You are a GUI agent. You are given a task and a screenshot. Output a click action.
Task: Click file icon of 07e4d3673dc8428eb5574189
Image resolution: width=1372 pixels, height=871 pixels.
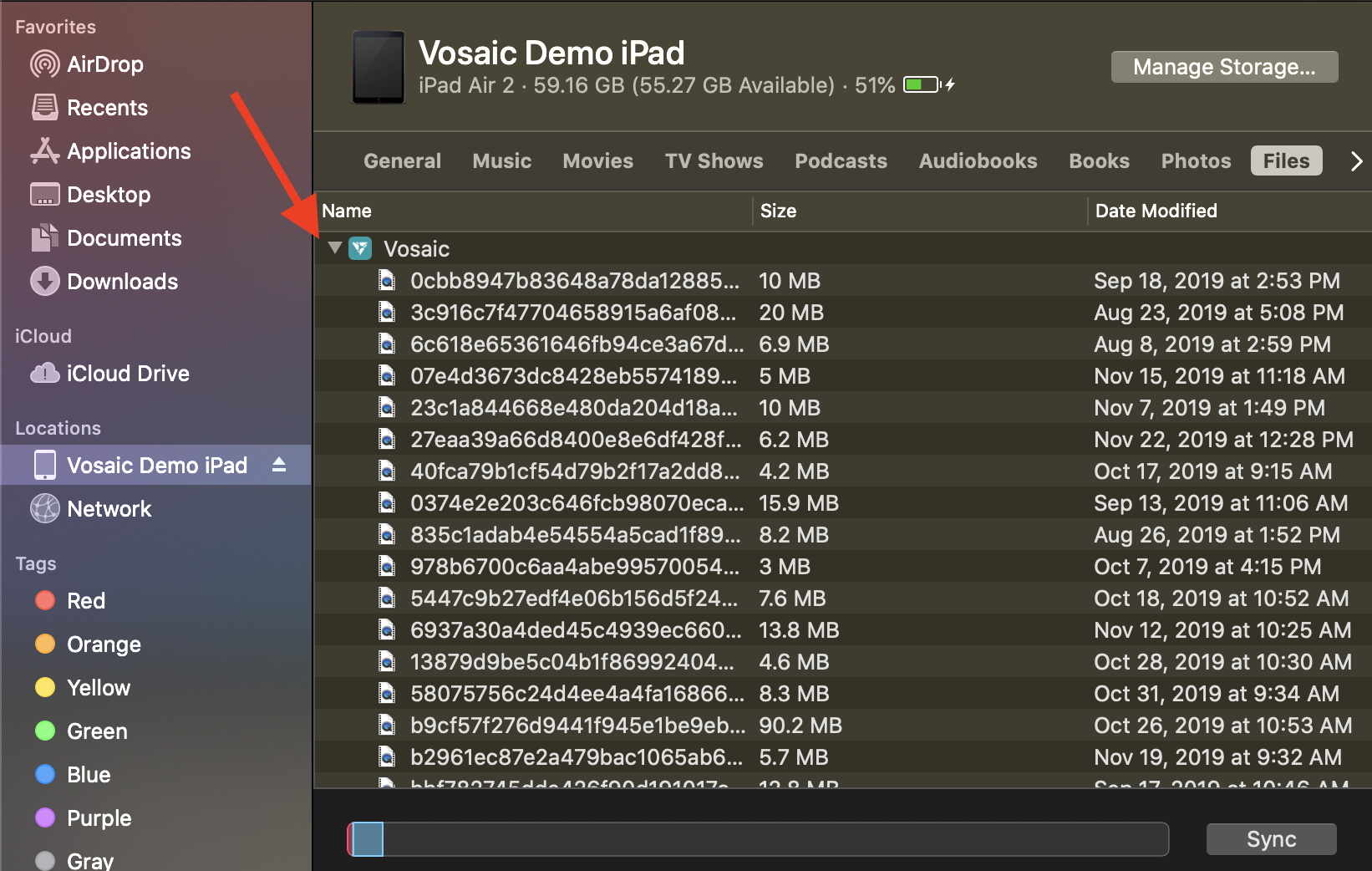tap(387, 375)
